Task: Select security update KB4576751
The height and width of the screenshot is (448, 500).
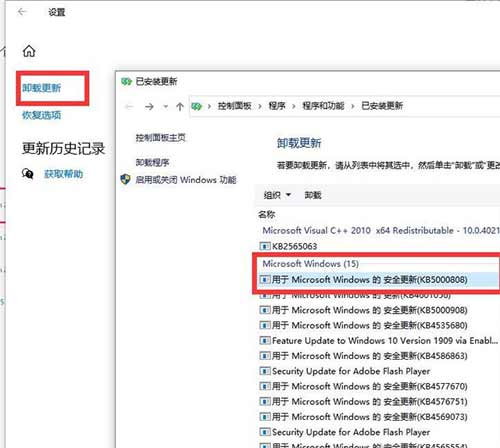Action: [369, 402]
